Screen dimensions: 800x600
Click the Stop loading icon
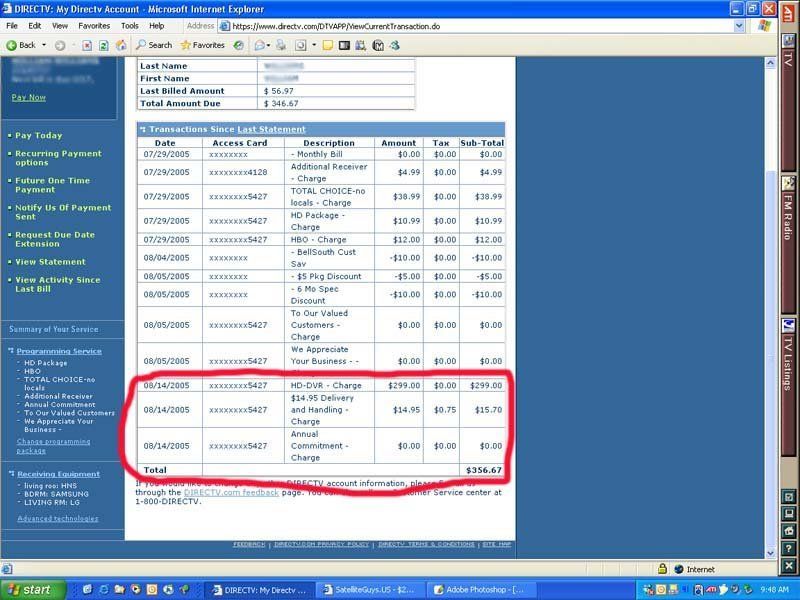coord(87,45)
